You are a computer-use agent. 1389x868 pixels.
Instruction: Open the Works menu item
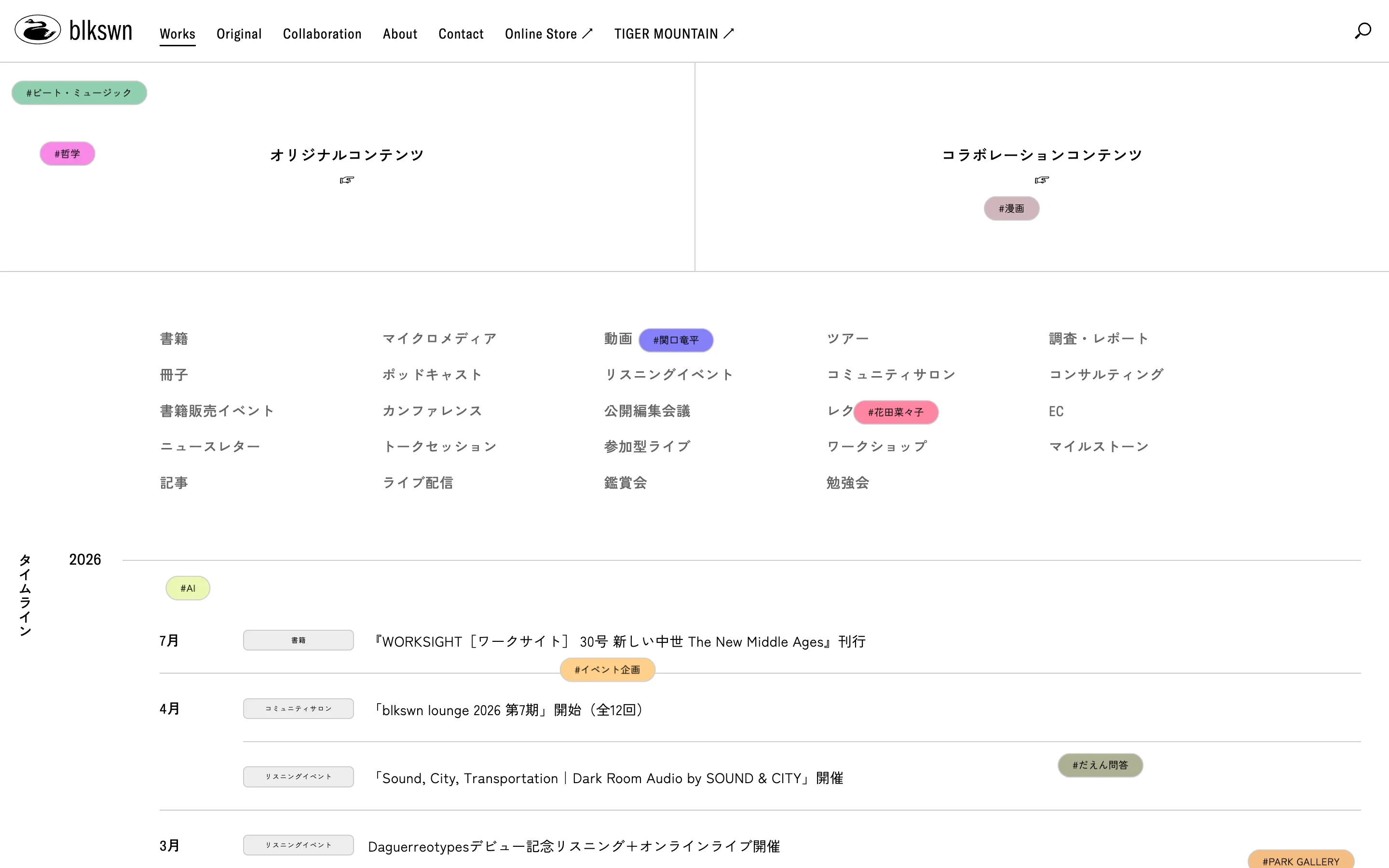point(177,34)
